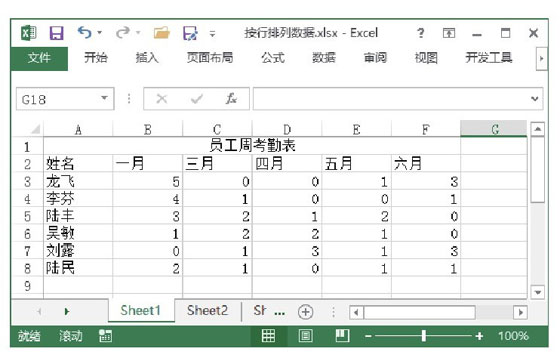The height and width of the screenshot is (361, 560).
Task: Open the redo history dropdown arrow
Action: pyautogui.click(x=138, y=33)
